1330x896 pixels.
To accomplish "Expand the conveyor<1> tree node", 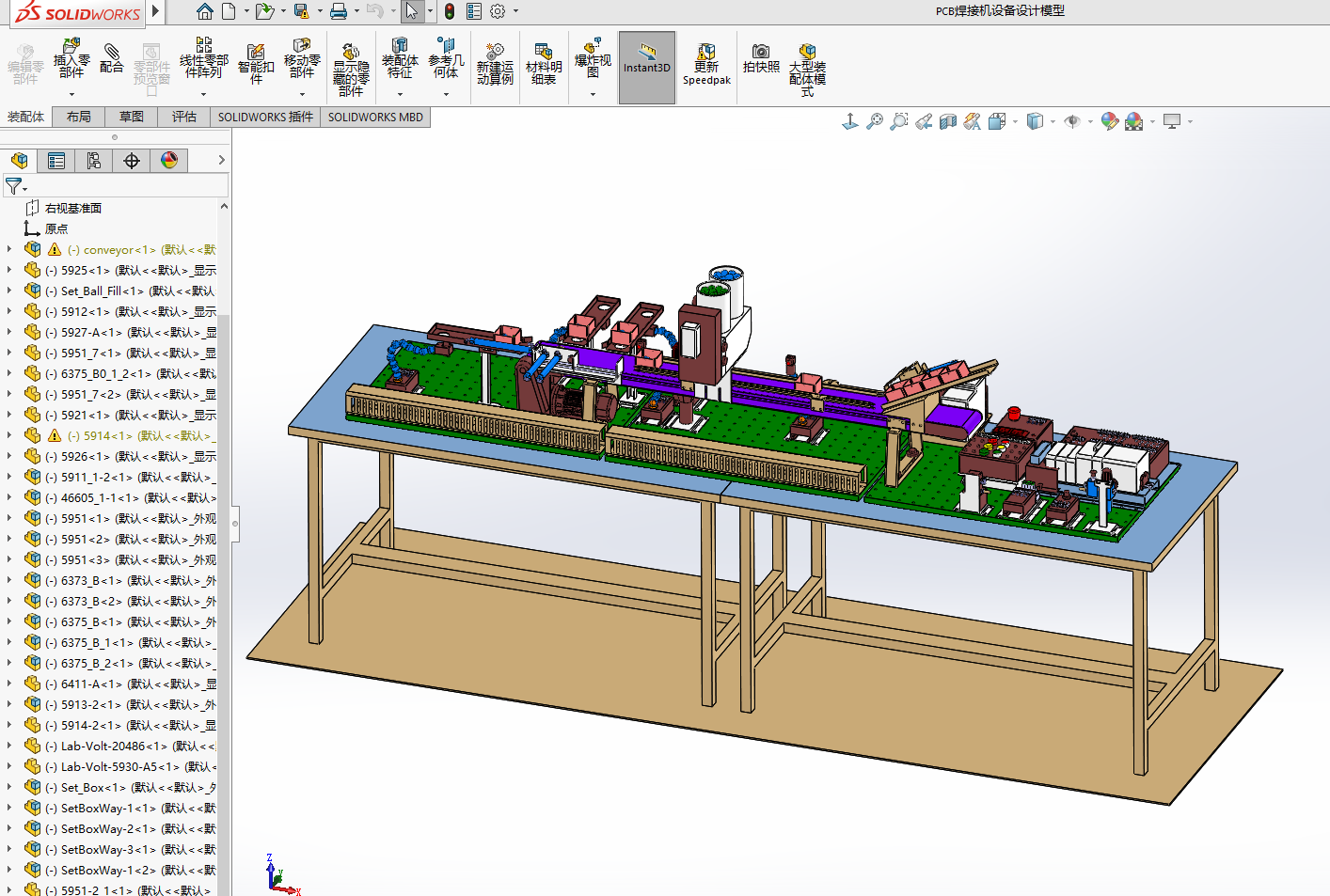I will click(9, 249).
